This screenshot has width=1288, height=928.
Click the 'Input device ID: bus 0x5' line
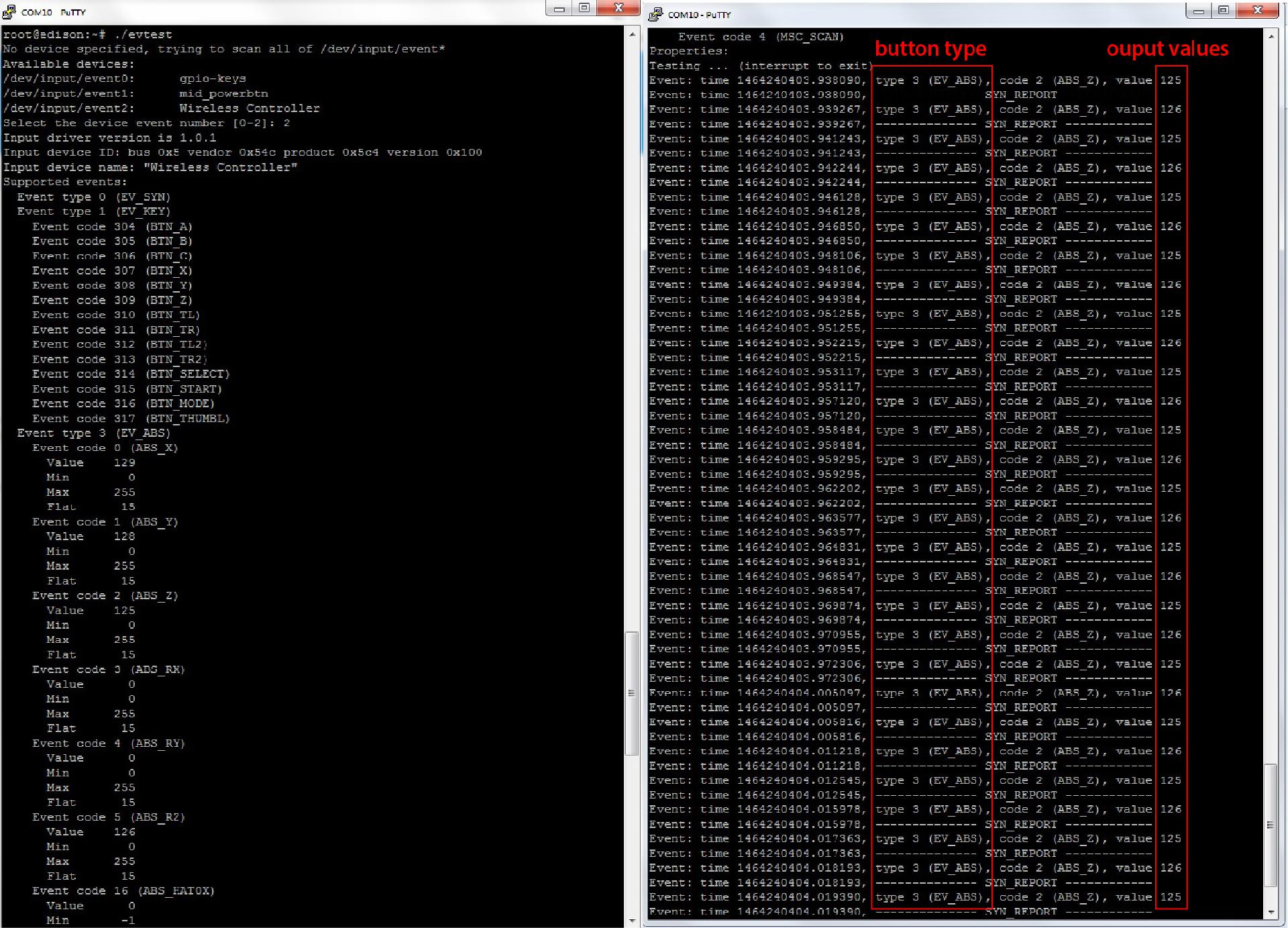pos(242,152)
